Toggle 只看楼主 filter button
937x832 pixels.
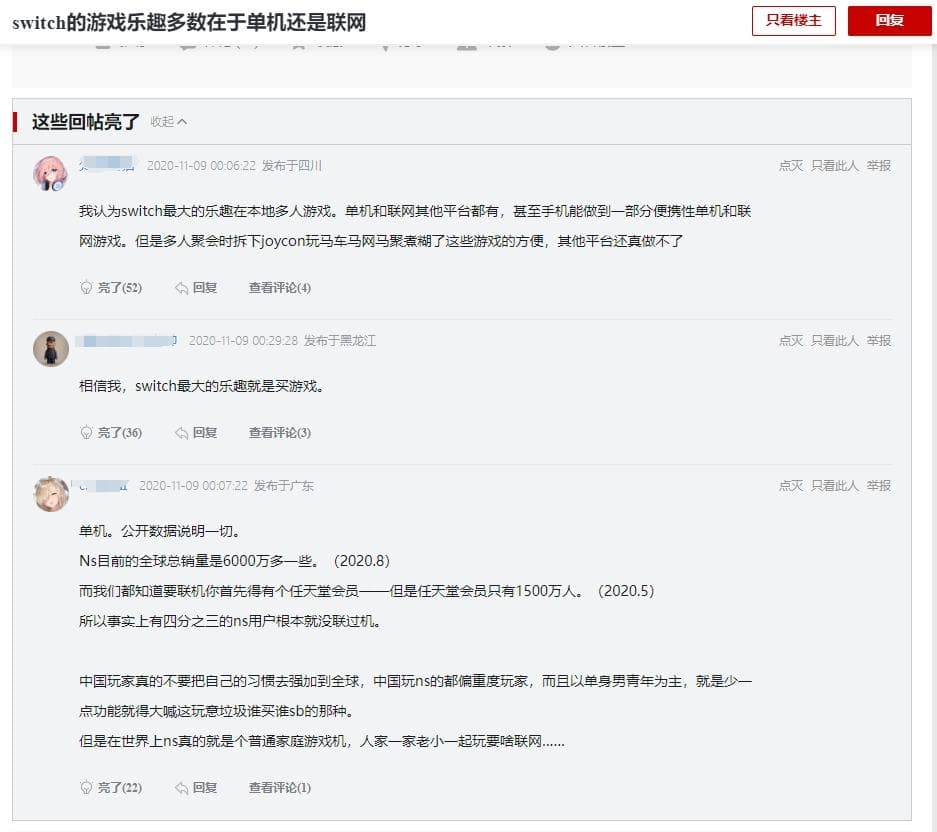click(x=793, y=21)
